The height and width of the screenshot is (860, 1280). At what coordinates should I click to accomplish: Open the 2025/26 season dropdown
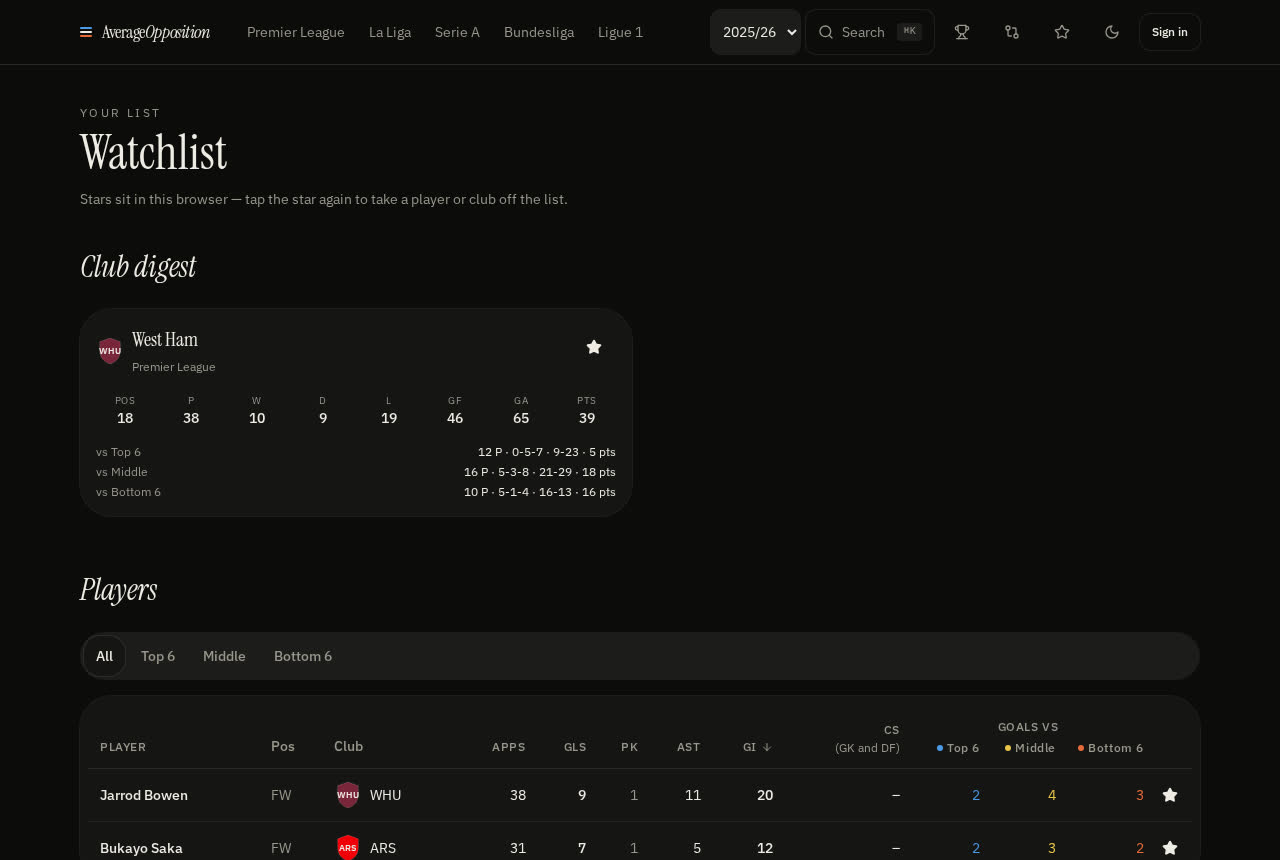(x=756, y=32)
